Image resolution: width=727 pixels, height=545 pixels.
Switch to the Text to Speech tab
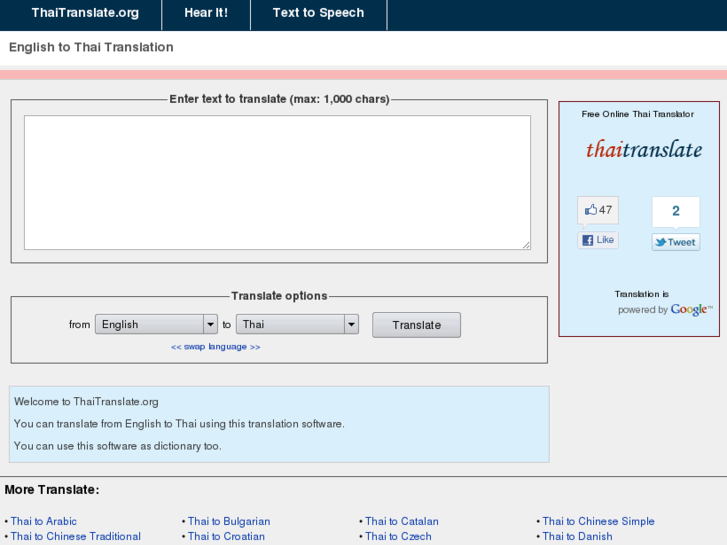click(318, 13)
